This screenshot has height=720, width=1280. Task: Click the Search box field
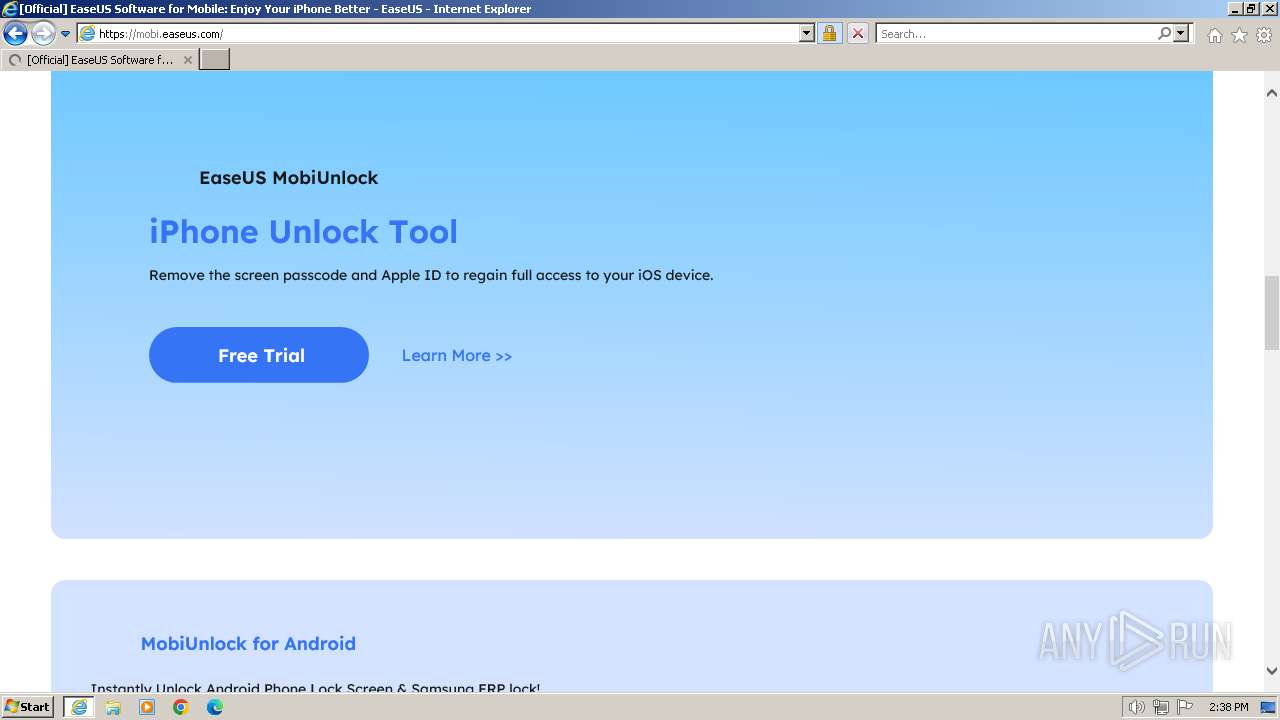coord(1016,34)
